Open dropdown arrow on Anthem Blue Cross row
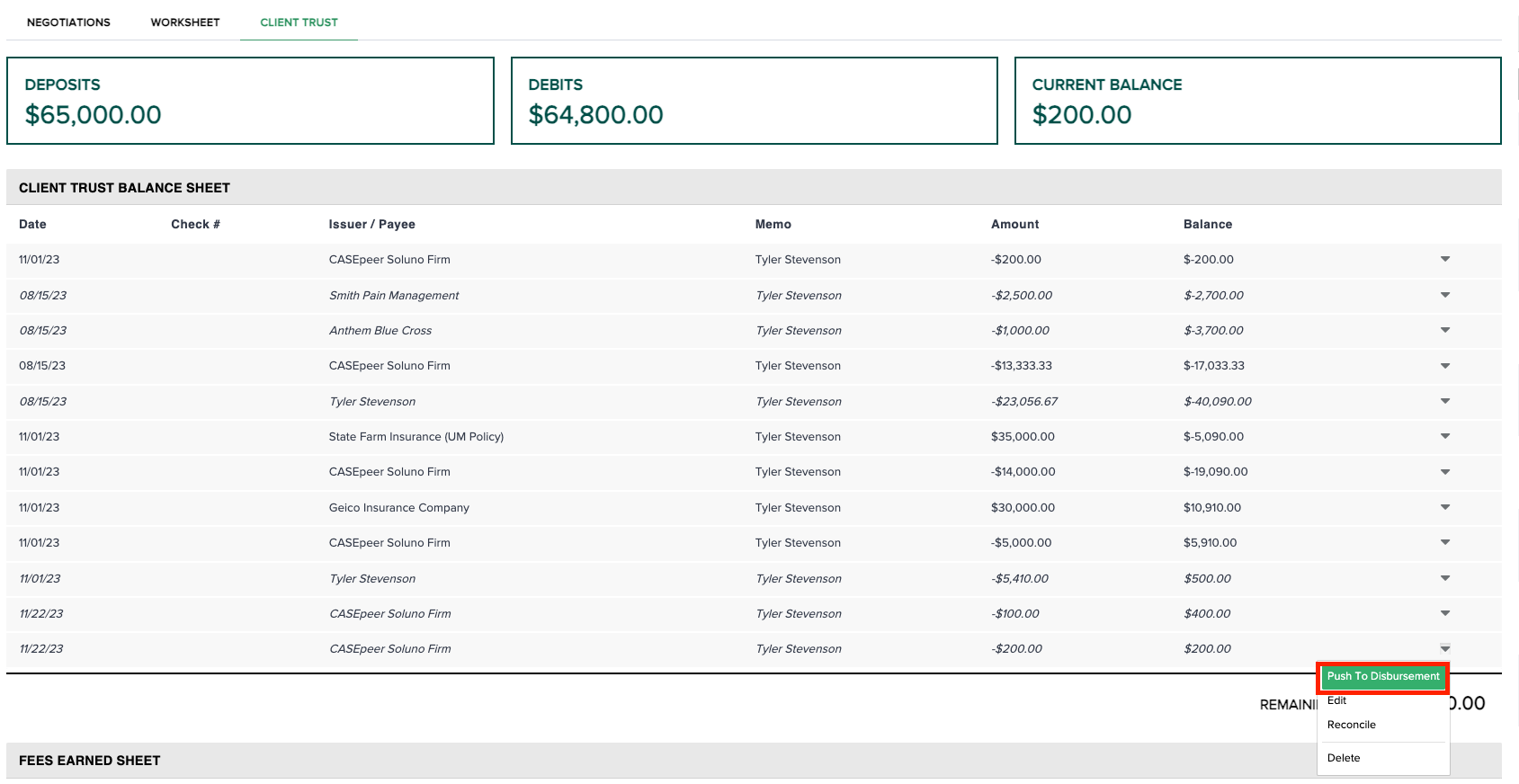1519x784 pixels. tap(1445, 330)
